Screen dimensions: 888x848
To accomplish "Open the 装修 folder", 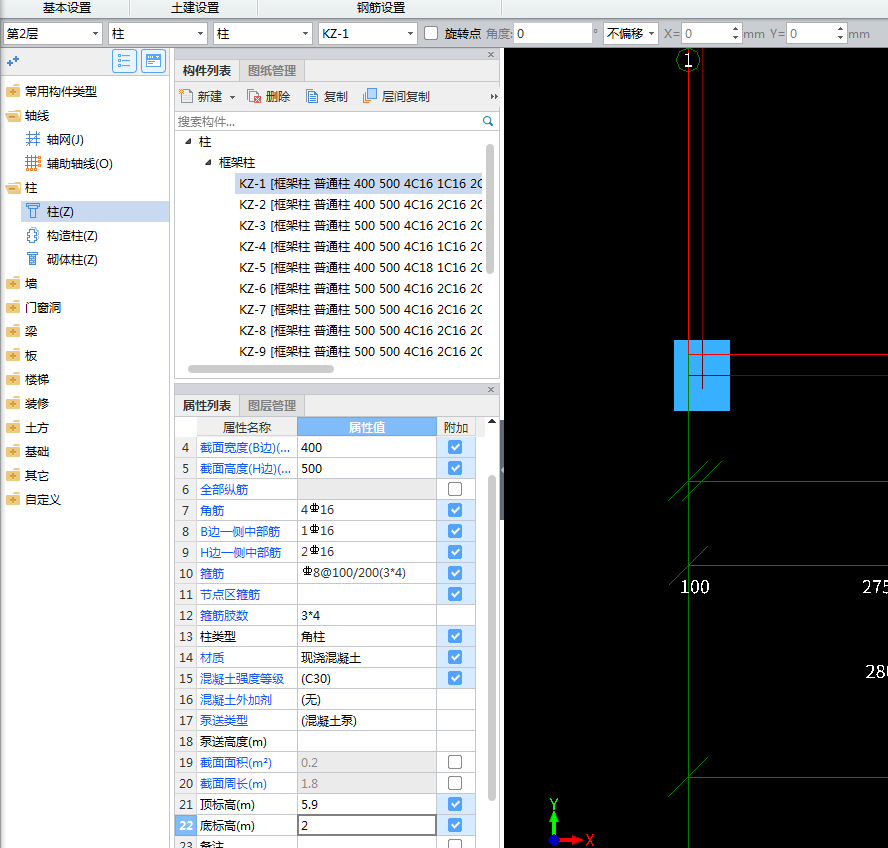I will tap(28, 403).
